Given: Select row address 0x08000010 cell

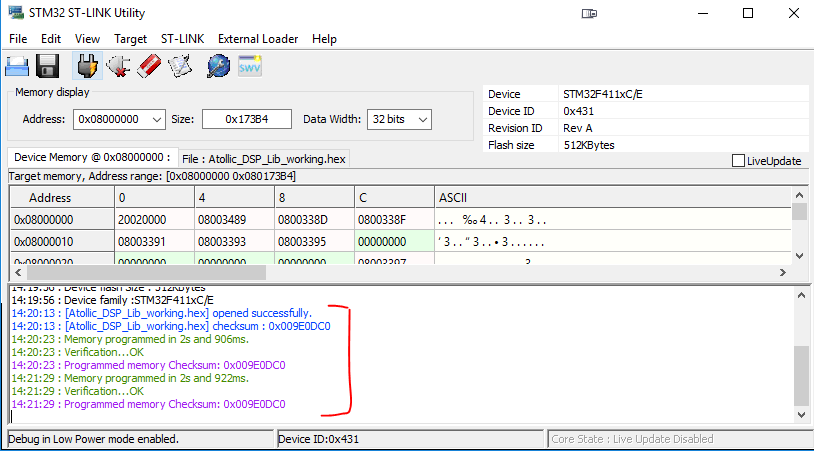Looking at the screenshot, I should click(62, 242).
